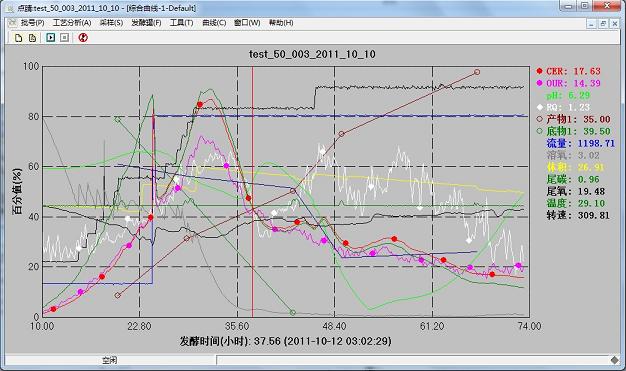Click the new blank document toolbar icon
Screen dimensions: 626x371
click(18, 38)
